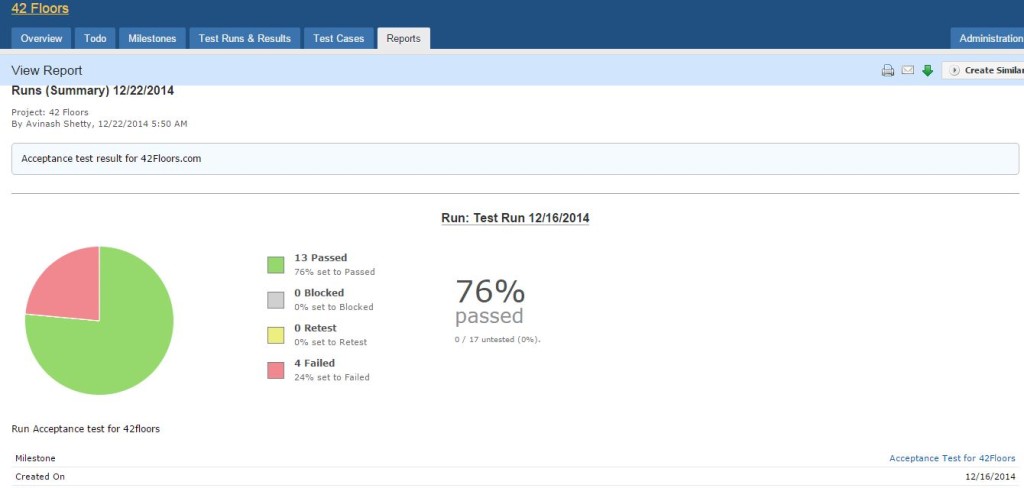The width and height of the screenshot is (1024, 488).
Task: Select the Reports tab
Action: (404, 39)
